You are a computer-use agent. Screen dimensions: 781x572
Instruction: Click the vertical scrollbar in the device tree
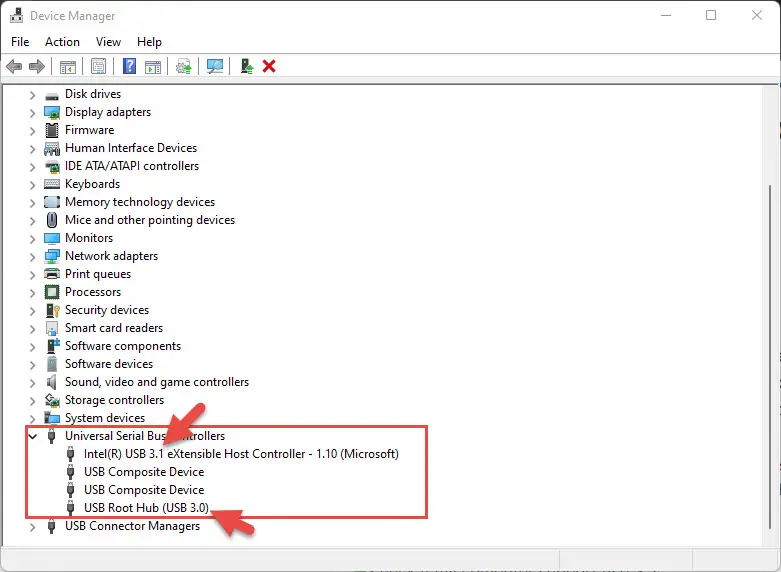[x=770, y=356]
